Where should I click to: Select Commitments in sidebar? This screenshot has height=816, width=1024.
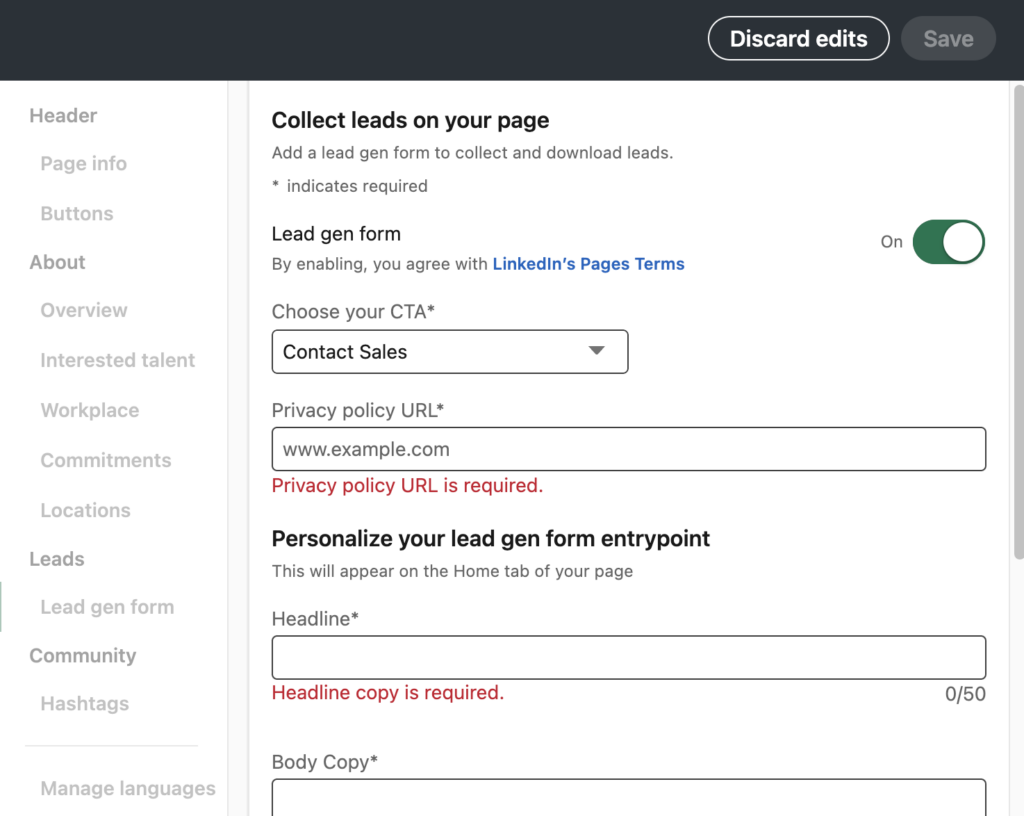[105, 460]
